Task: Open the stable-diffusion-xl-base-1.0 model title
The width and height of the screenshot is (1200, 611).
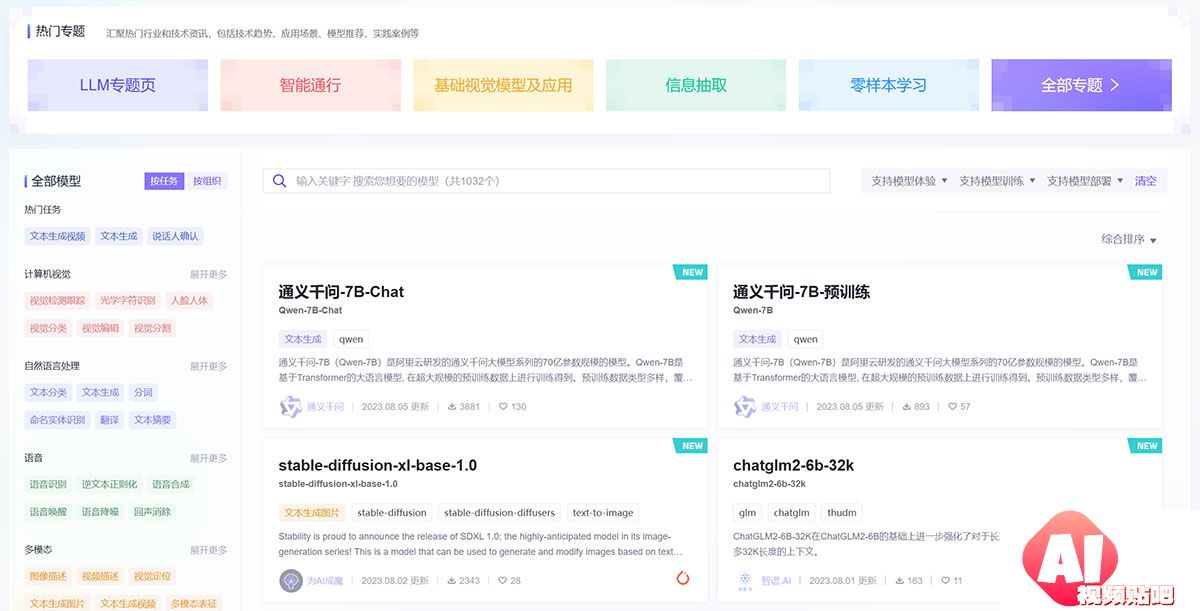Action: pyautogui.click(x=378, y=465)
